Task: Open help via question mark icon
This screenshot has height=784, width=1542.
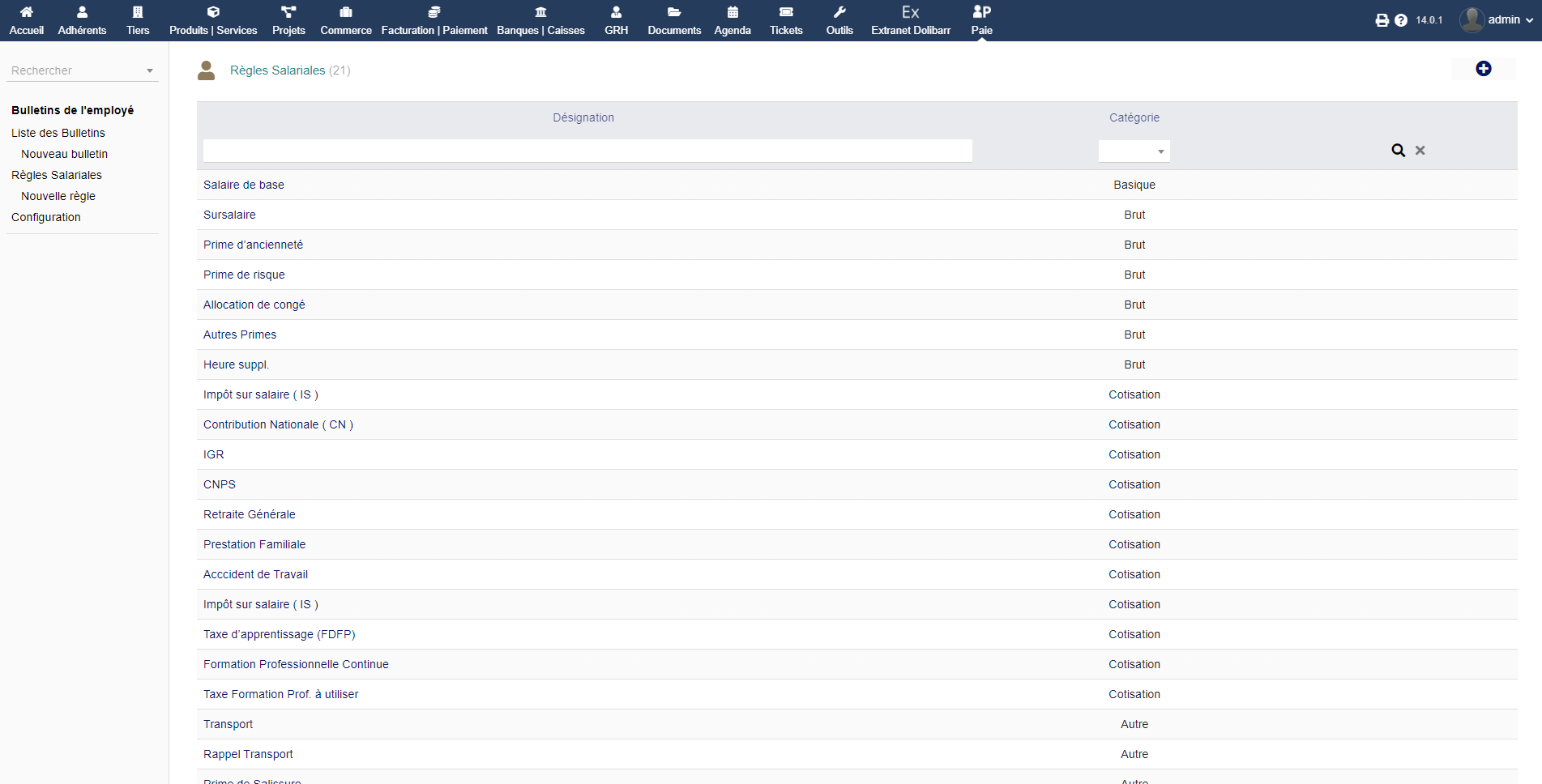Action: pos(1401,20)
